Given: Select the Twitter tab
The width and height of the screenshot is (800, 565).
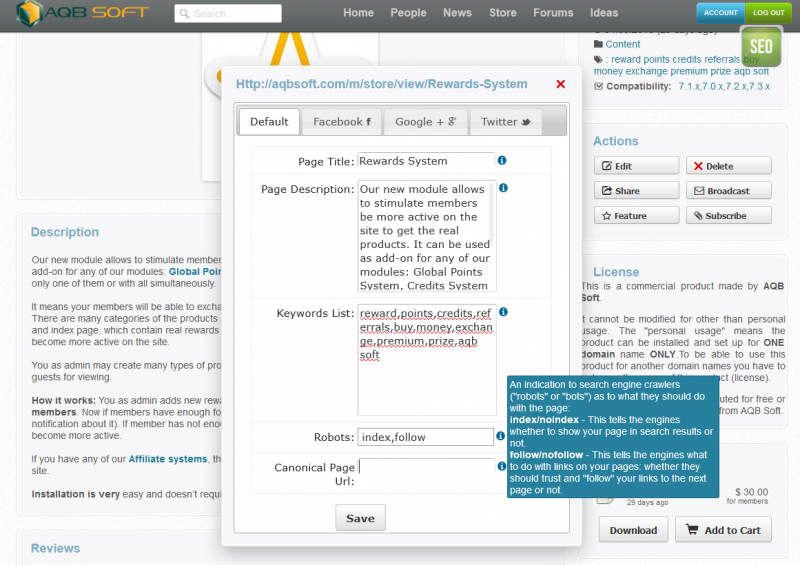Looking at the screenshot, I should (505, 122).
